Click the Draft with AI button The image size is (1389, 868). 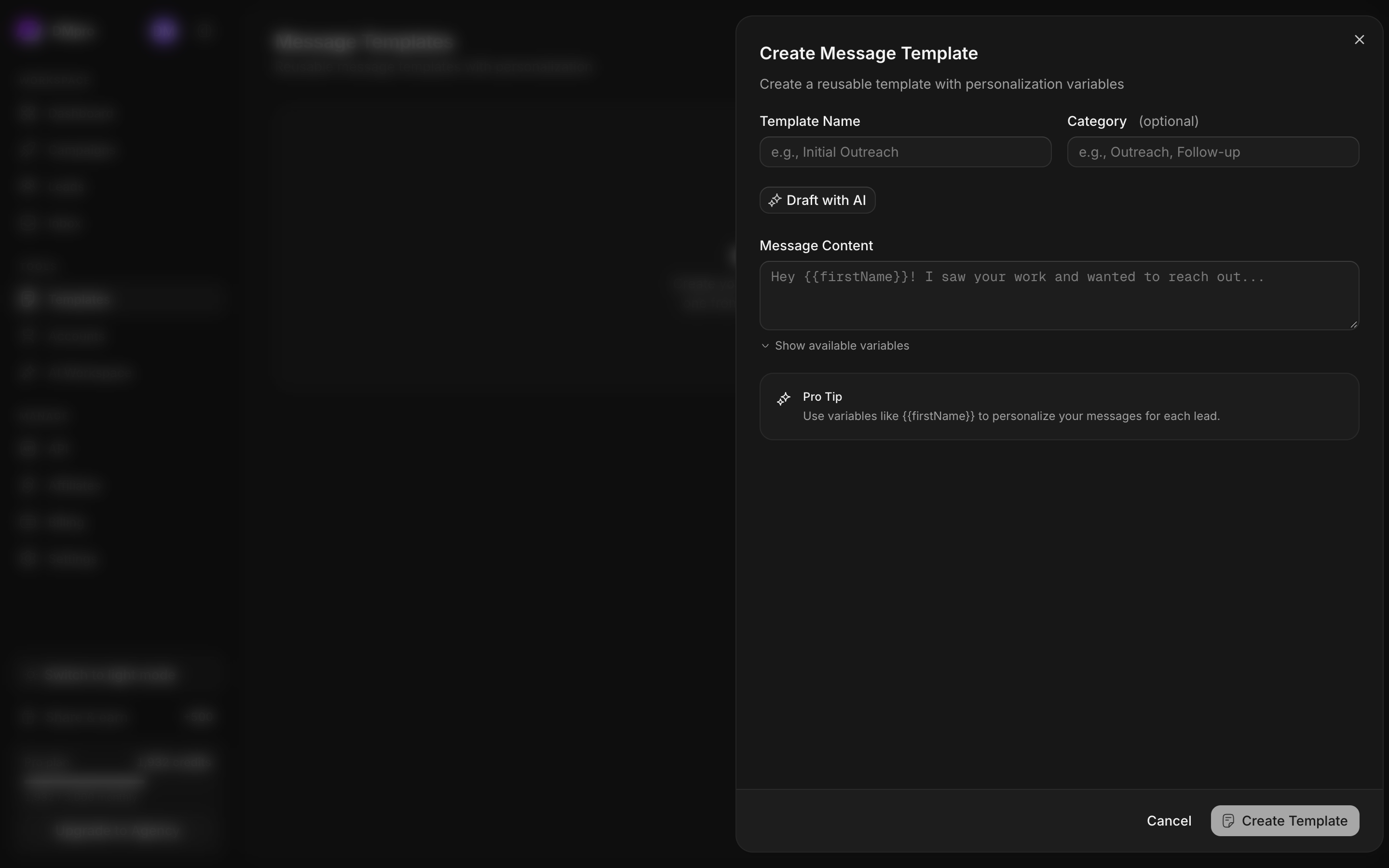817,200
